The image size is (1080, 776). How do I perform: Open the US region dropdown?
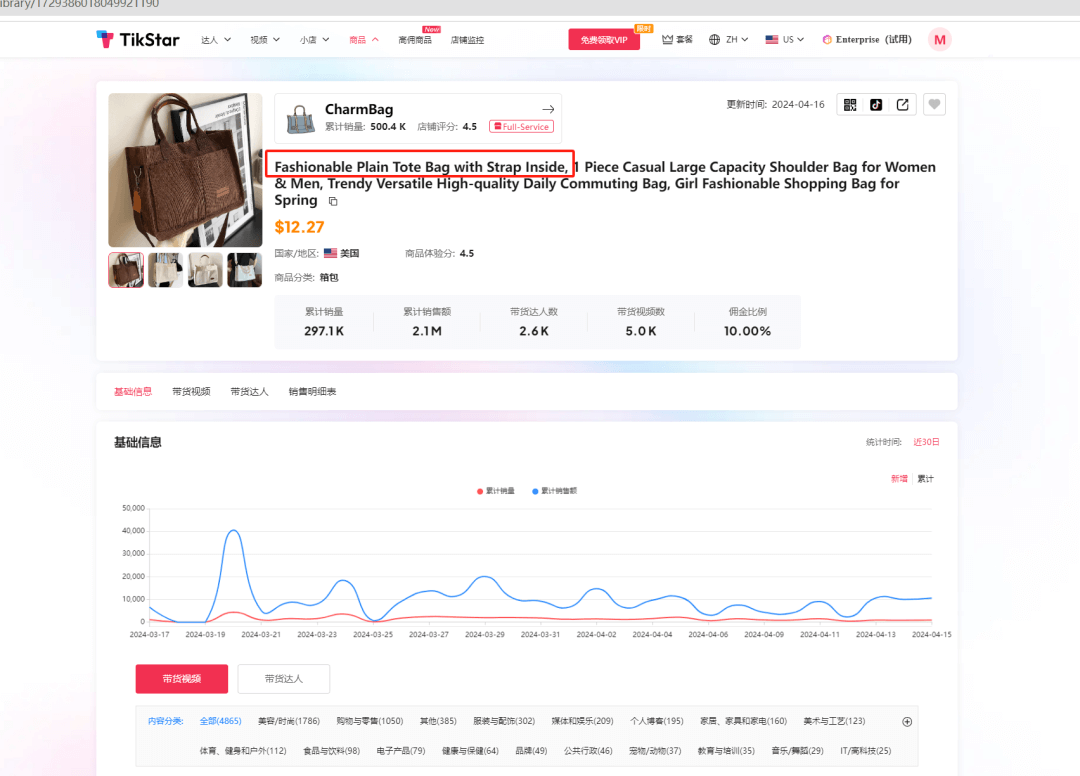coord(785,40)
